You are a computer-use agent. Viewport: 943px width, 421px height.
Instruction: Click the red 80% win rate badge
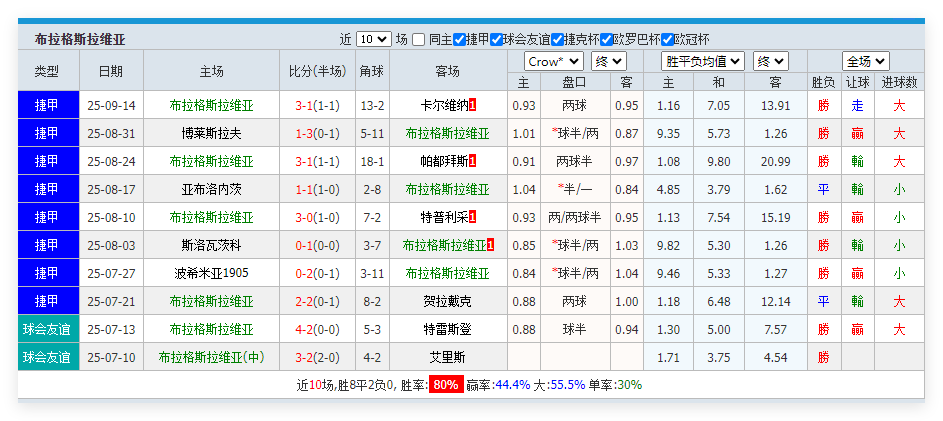coord(445,385)
